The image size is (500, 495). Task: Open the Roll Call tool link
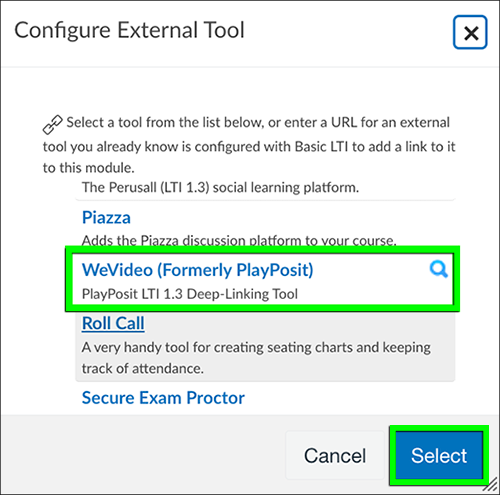point(113,323)
